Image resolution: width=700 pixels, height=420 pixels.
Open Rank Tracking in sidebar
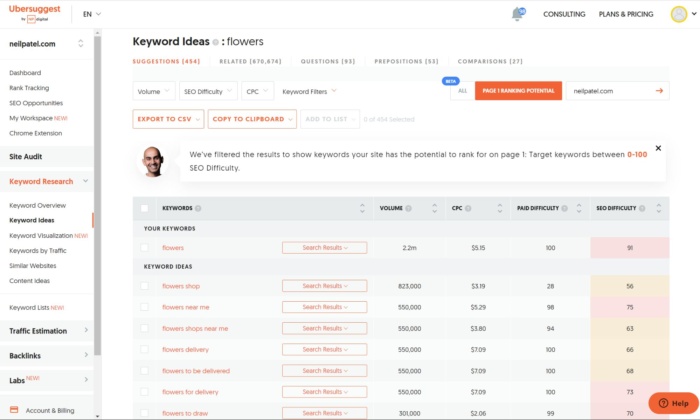[29, 88]
